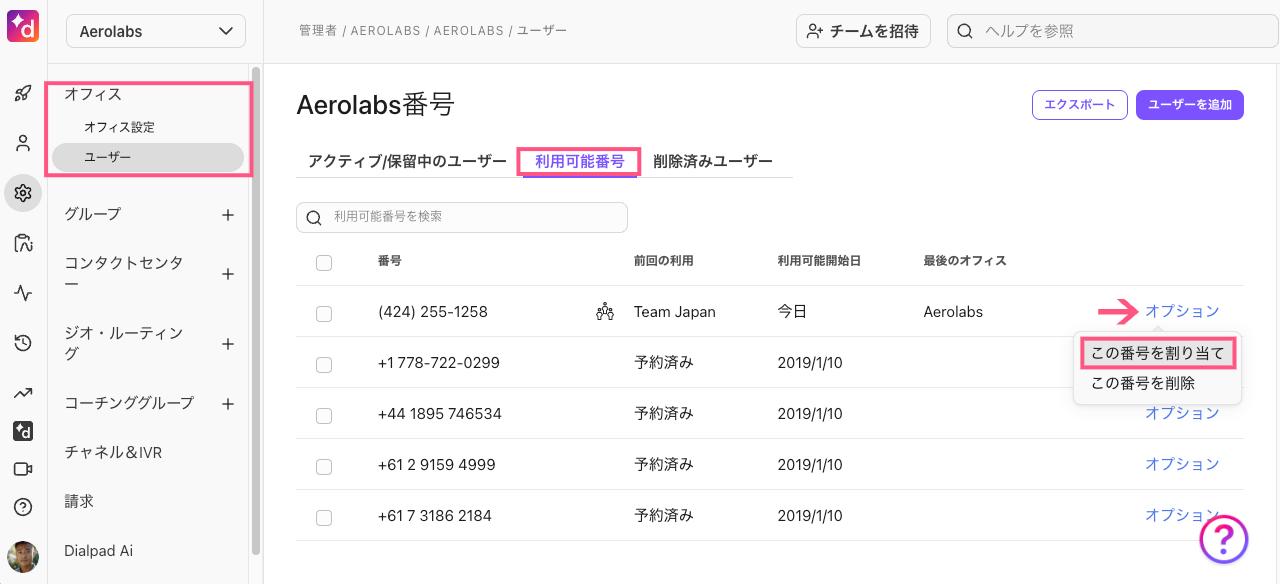The width and height of the screenshot is (1280, 584).
Task: Focus the ヘルプを参照 search field
Action: coord(1112,31)
